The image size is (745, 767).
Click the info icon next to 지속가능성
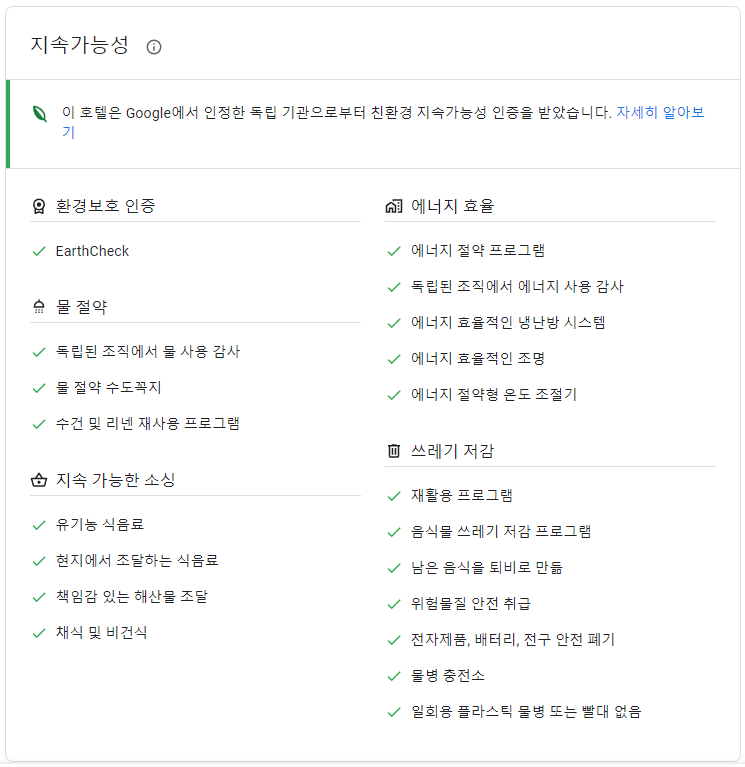[154, 47]
